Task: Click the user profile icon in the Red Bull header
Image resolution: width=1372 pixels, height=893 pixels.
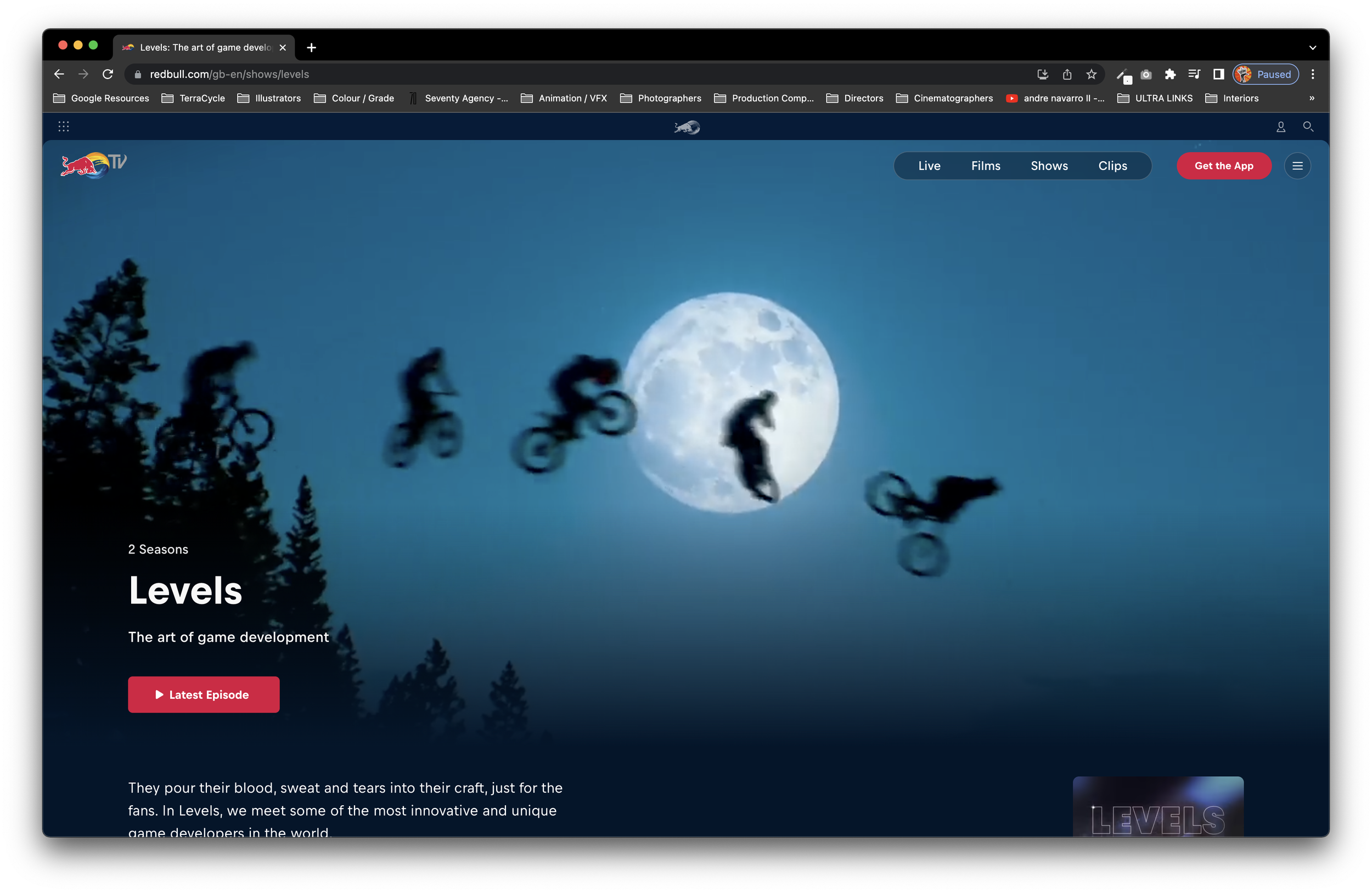Action: pos(1280,127)
